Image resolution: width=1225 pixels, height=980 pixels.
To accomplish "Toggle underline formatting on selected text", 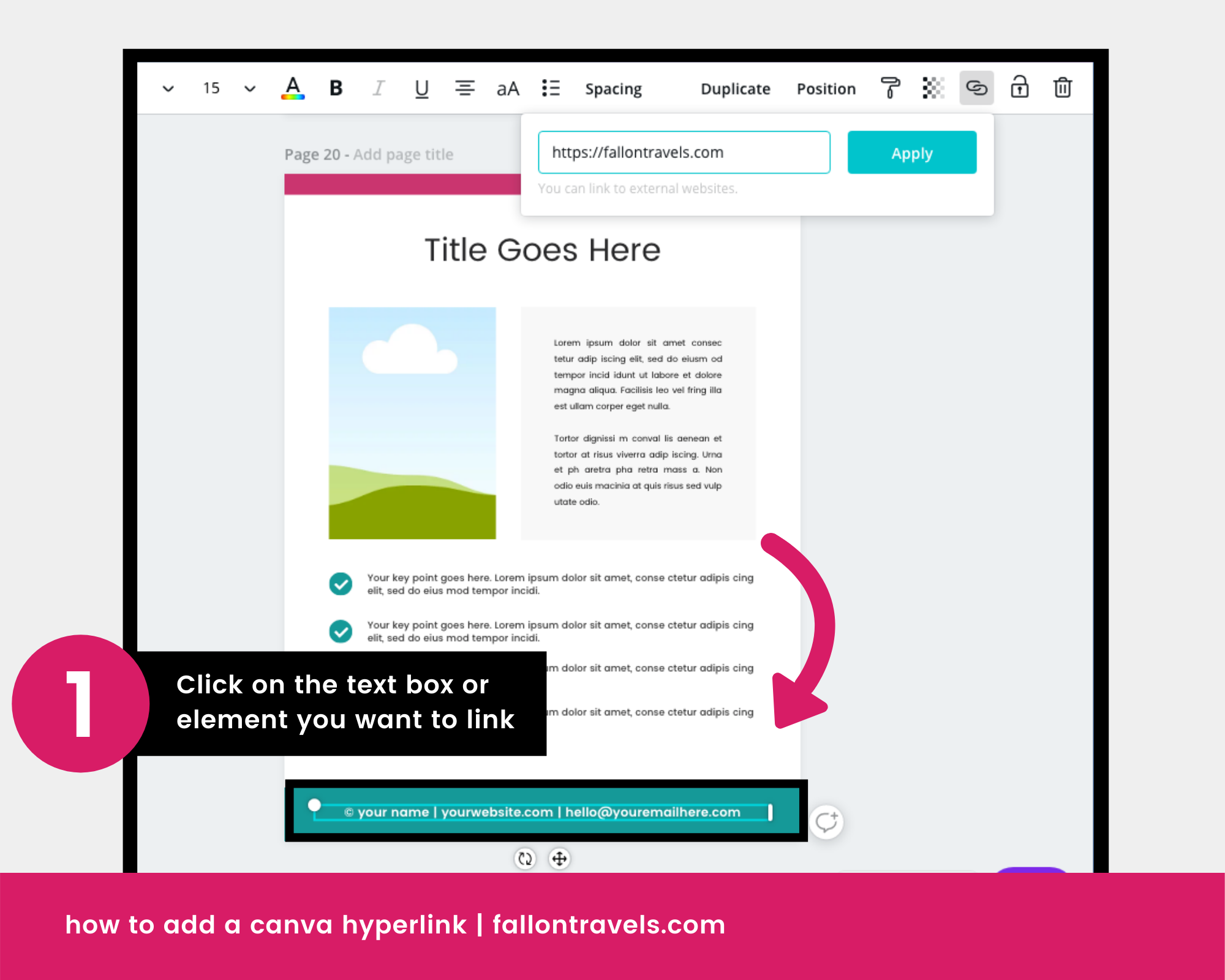I will 421,89.
